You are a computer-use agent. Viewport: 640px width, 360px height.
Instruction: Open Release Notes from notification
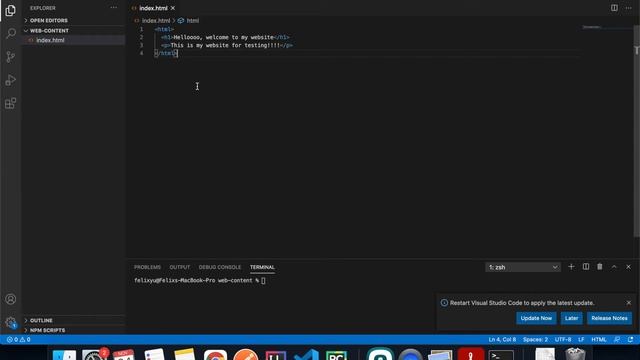[x=609, y=318]
